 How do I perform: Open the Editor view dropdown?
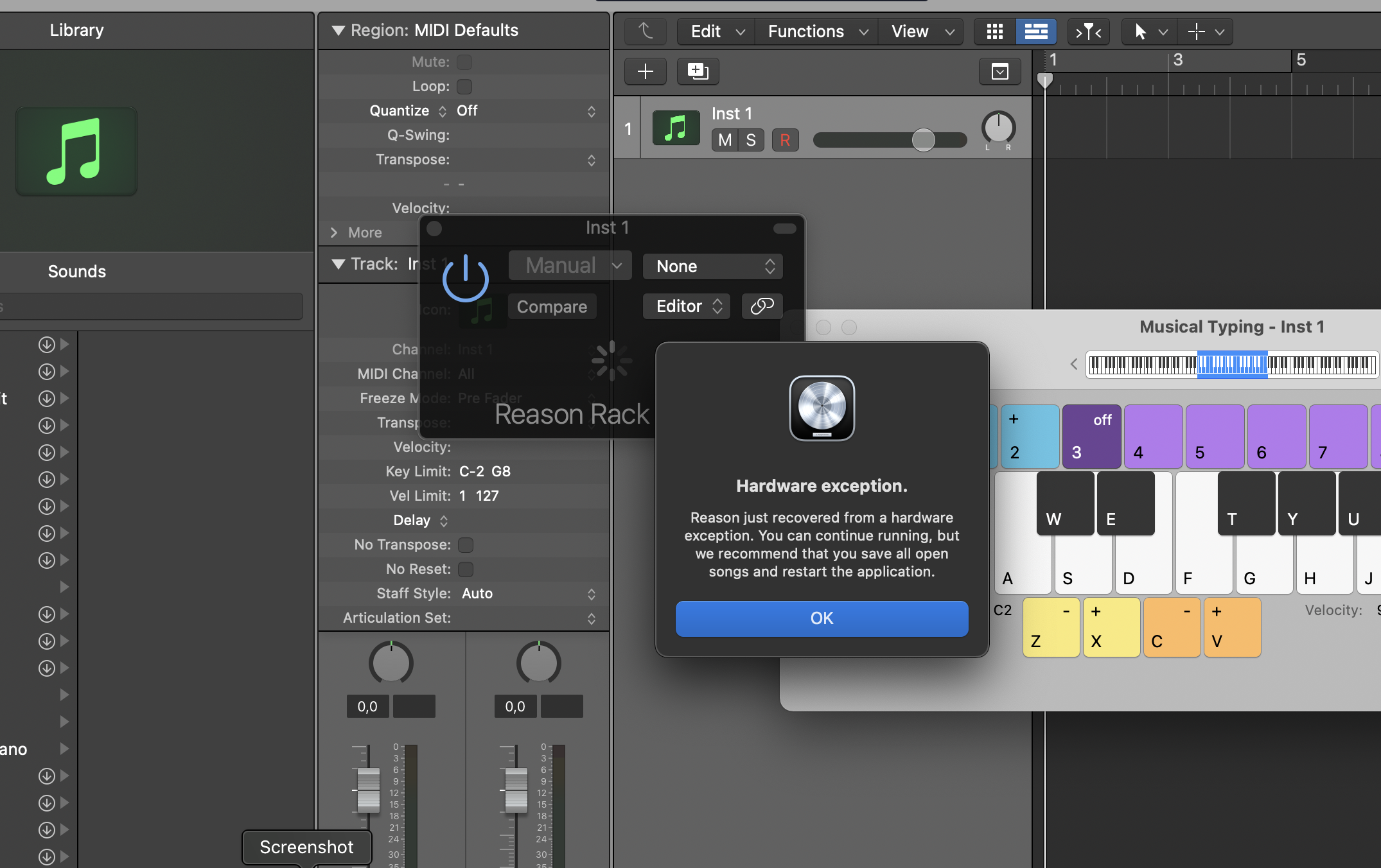pyautogui.click(x=687, y=306)
